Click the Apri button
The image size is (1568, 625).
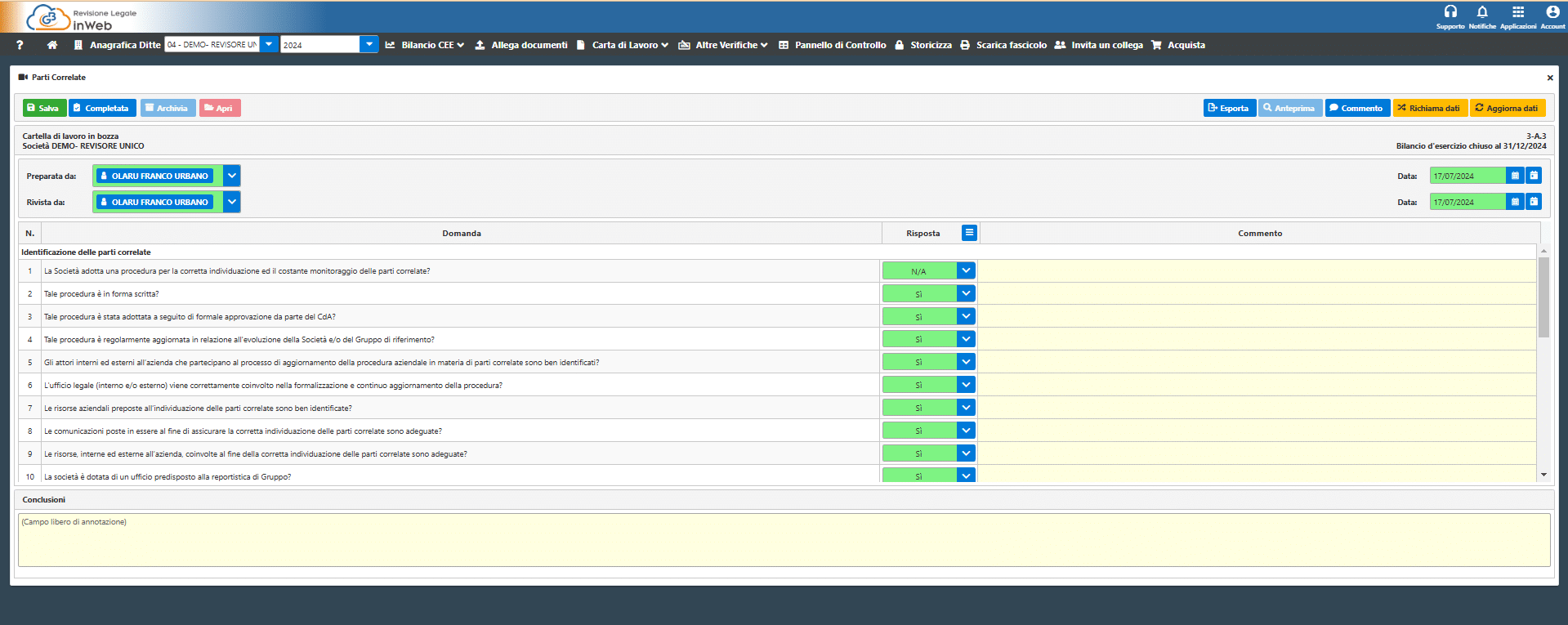click(220, 108)
